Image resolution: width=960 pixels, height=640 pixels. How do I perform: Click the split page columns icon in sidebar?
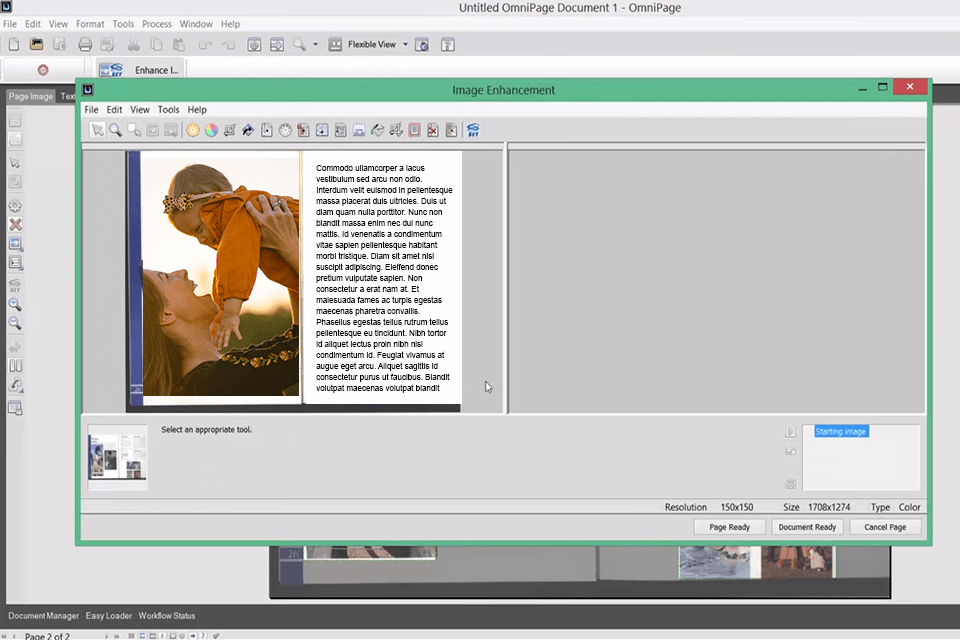click(15, 366)
